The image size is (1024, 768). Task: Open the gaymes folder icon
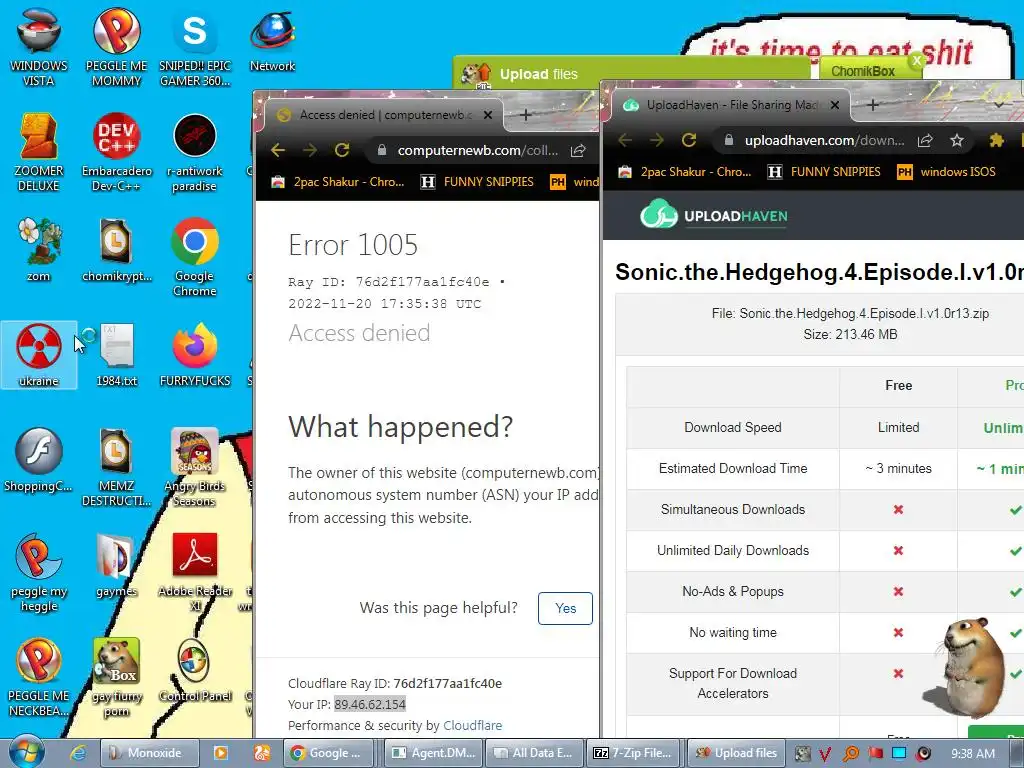pos(116,566)
